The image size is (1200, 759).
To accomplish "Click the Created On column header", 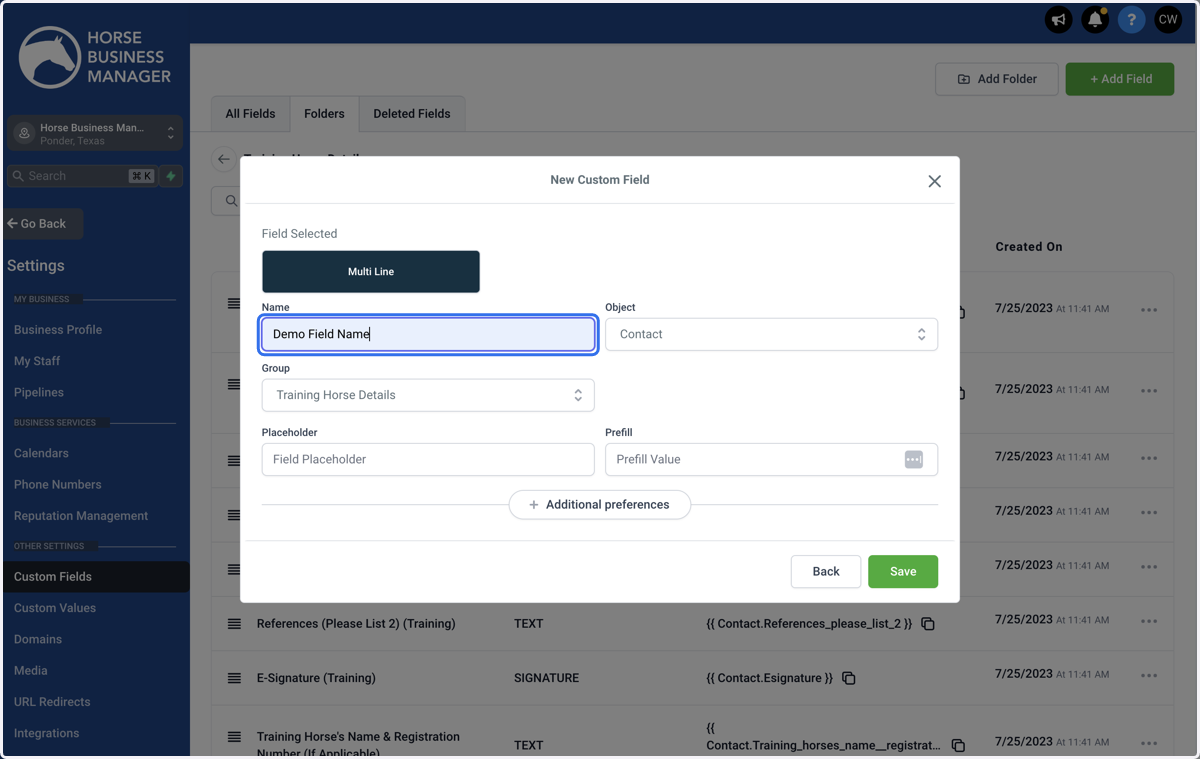I will click(x=1029, y=247).
